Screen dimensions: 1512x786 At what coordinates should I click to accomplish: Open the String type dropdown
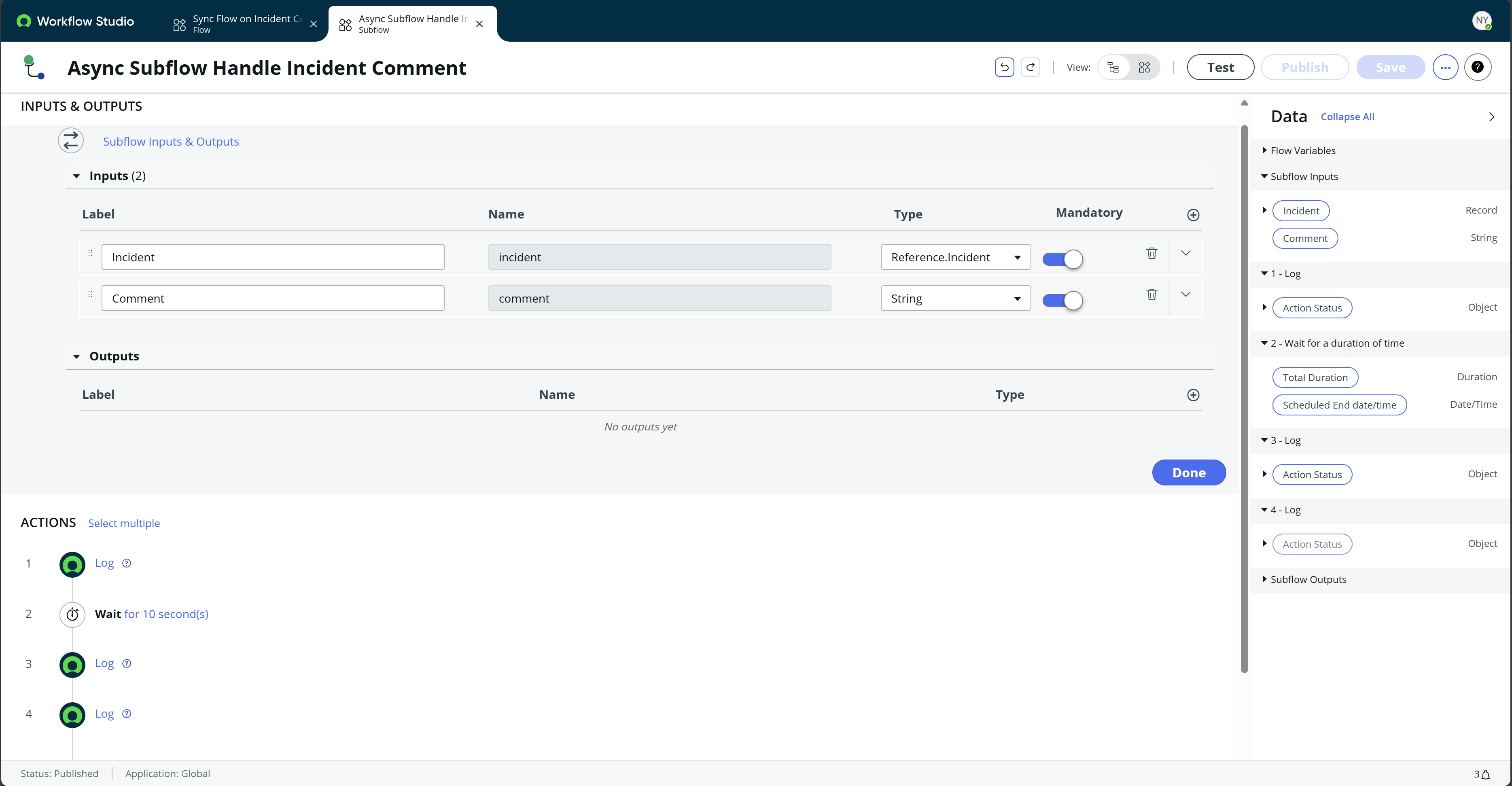[955, 299]
